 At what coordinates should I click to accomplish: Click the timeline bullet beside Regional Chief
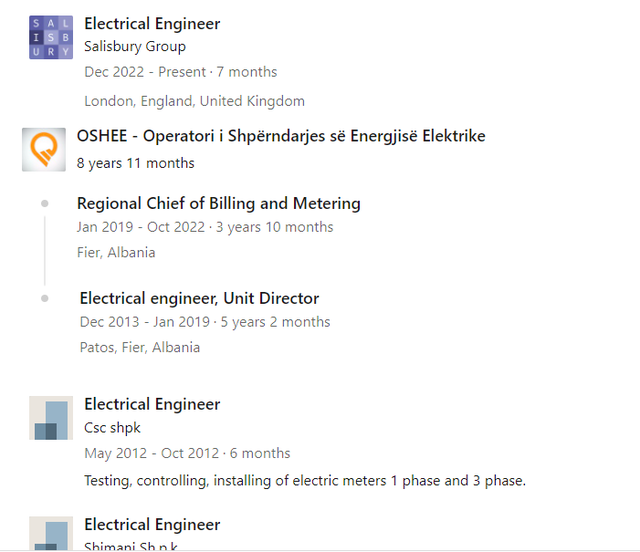click(x=45, y=203)
